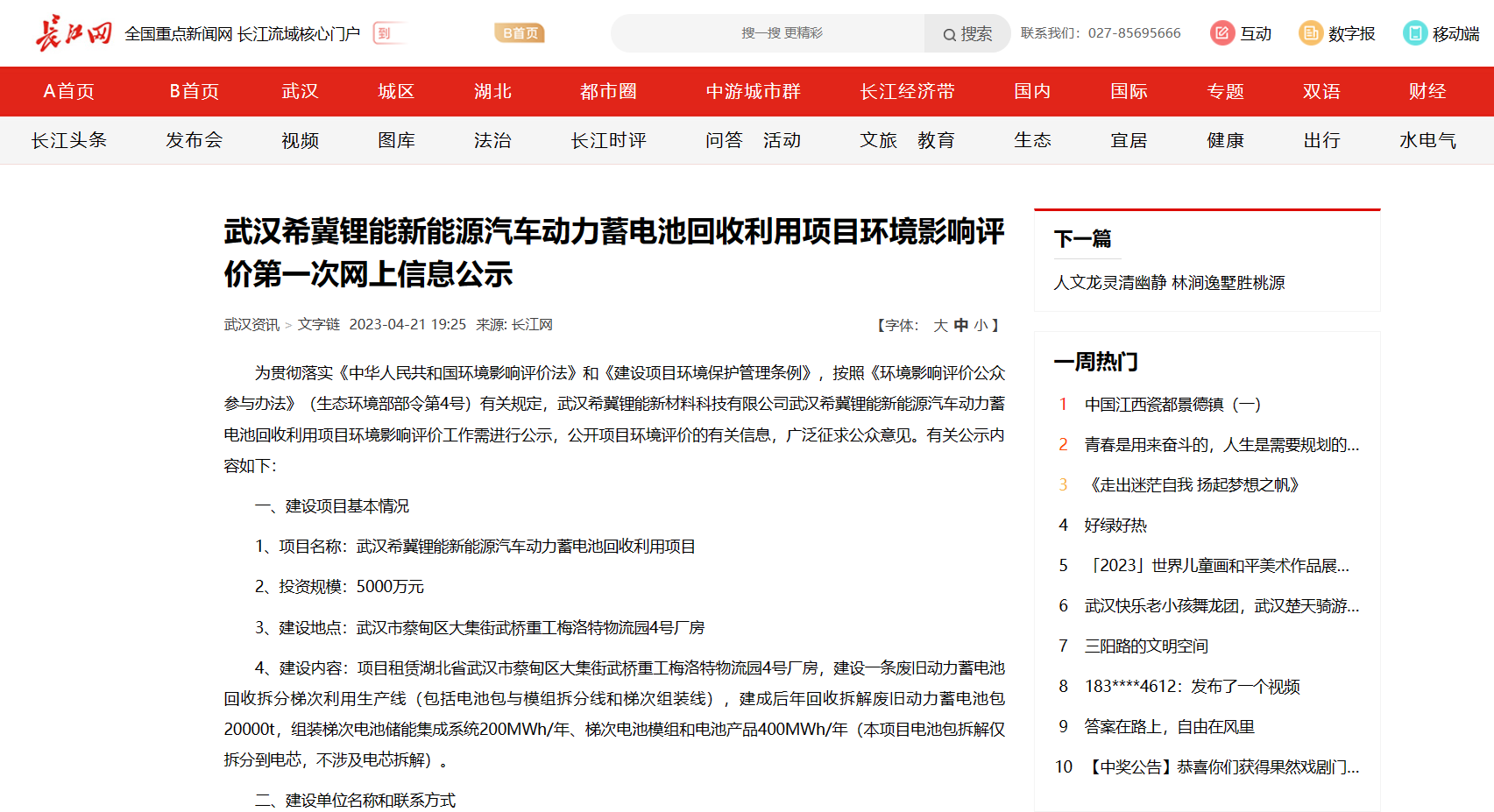Open the A首页 menu item
Image resolution: width=1494 pixels, height=812 pixels.
(x=69, y=91)
